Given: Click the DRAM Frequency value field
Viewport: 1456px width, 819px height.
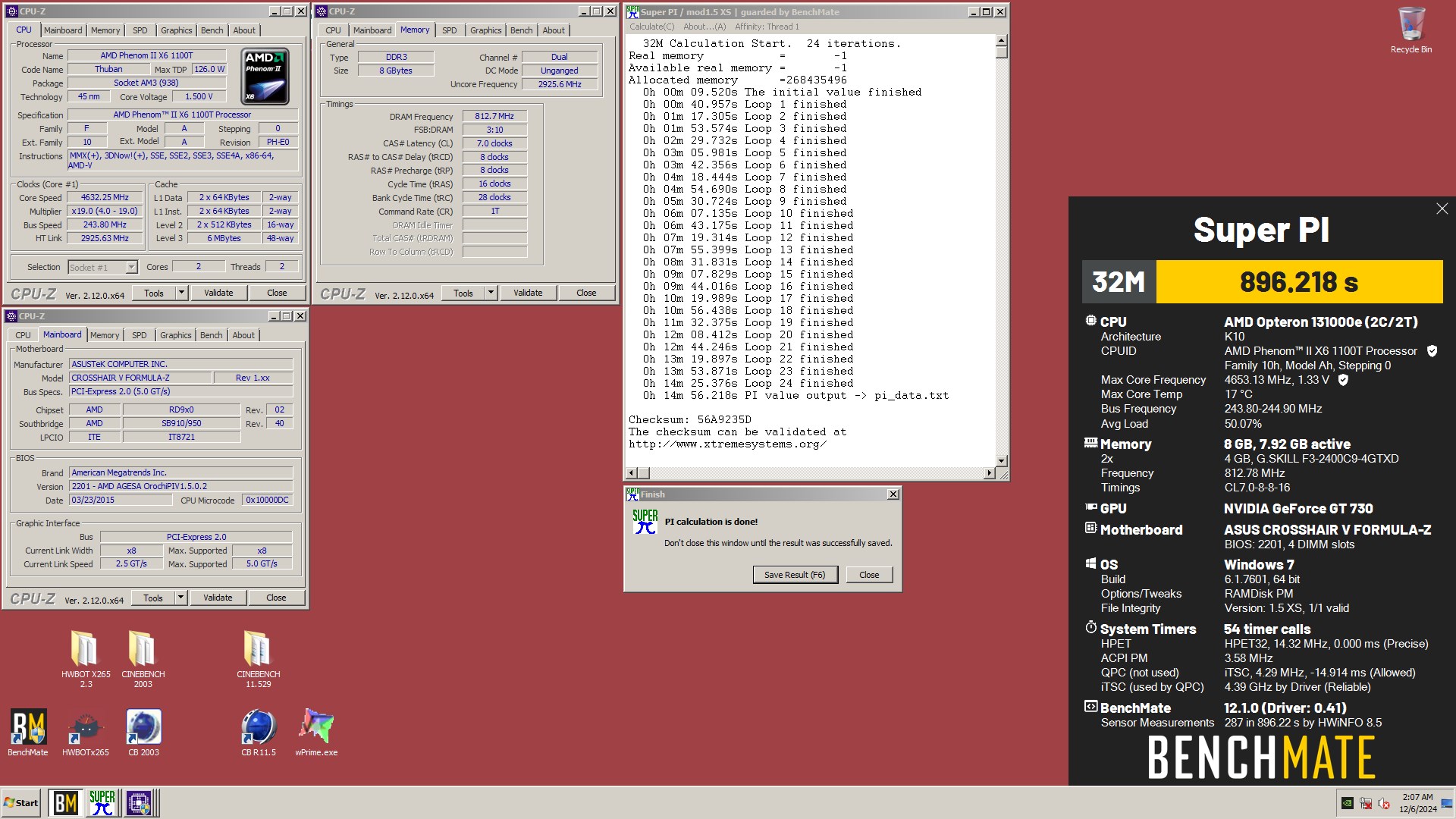Looking at the screenshot, I should 494,116.
